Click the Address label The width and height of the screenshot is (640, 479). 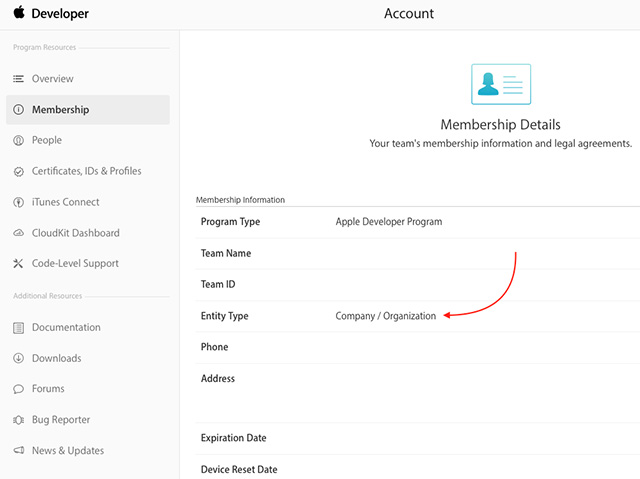218,378
